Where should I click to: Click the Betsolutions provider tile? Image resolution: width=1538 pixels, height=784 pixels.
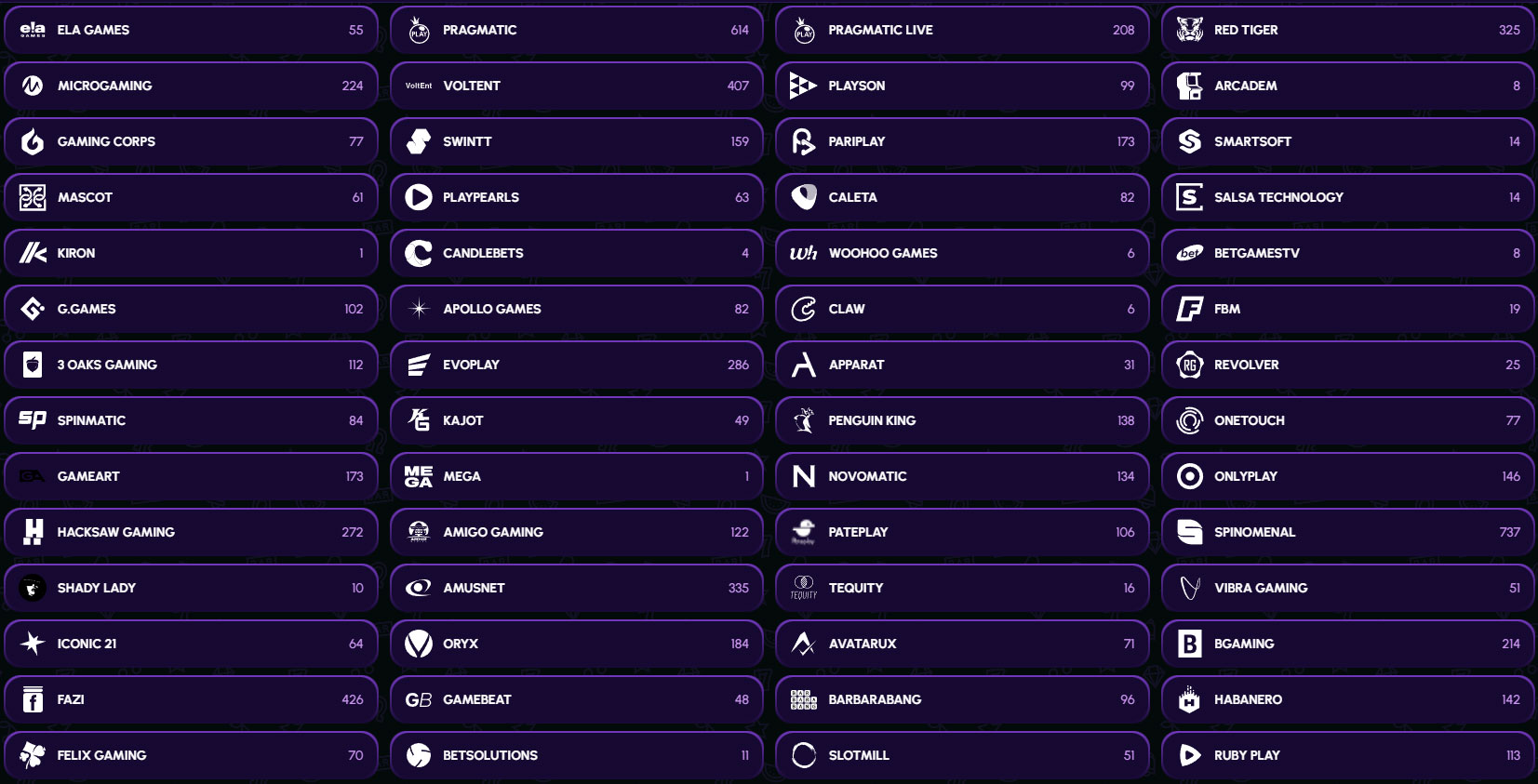577,755
